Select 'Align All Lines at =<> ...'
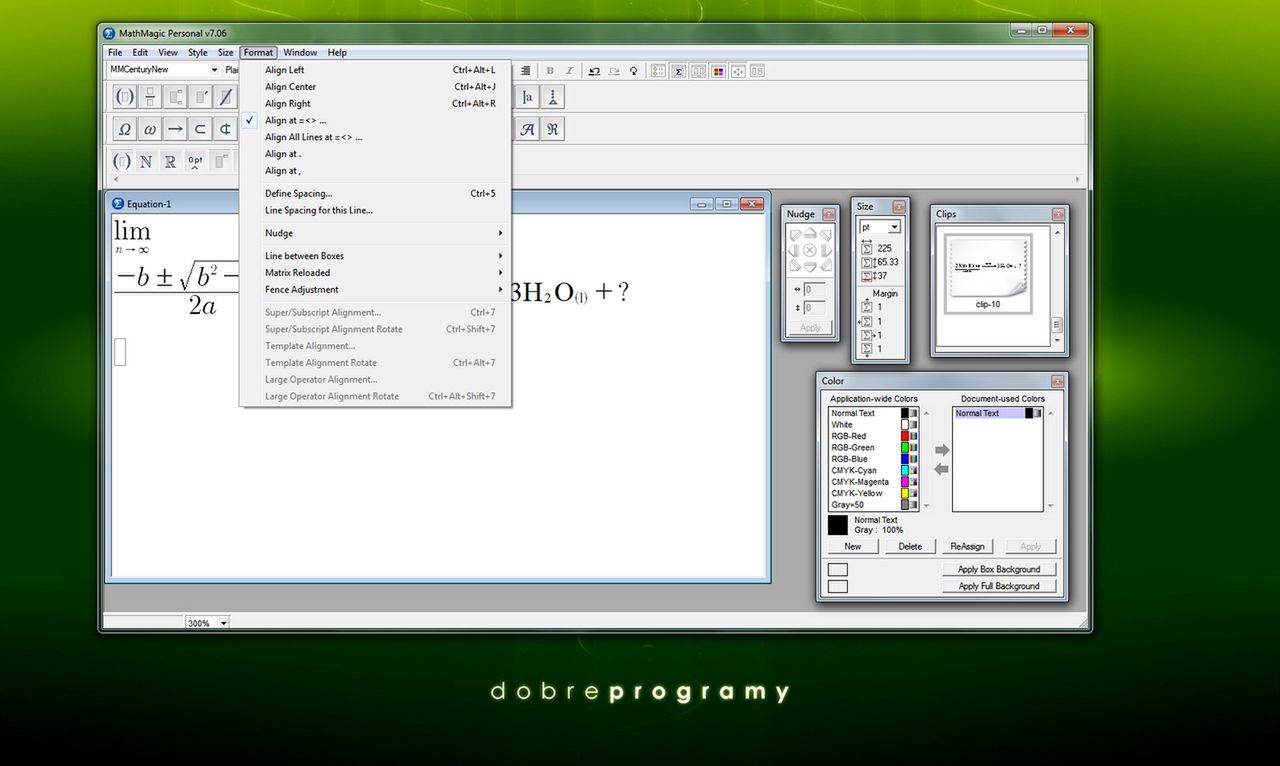The height and width of the screenshot is (766, 1280). point(375,137)
